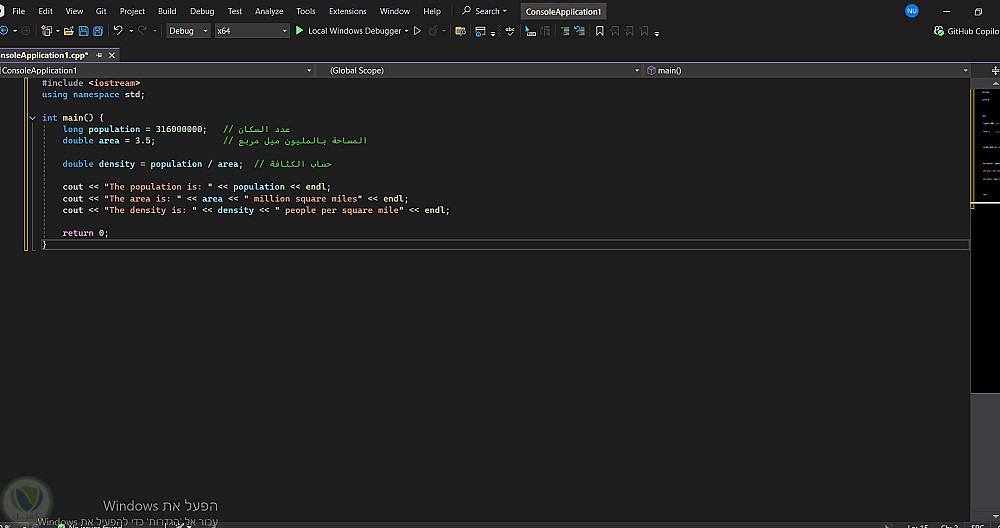Pin the ConsoleApplication1.cpp tab

tap(99, 55)
